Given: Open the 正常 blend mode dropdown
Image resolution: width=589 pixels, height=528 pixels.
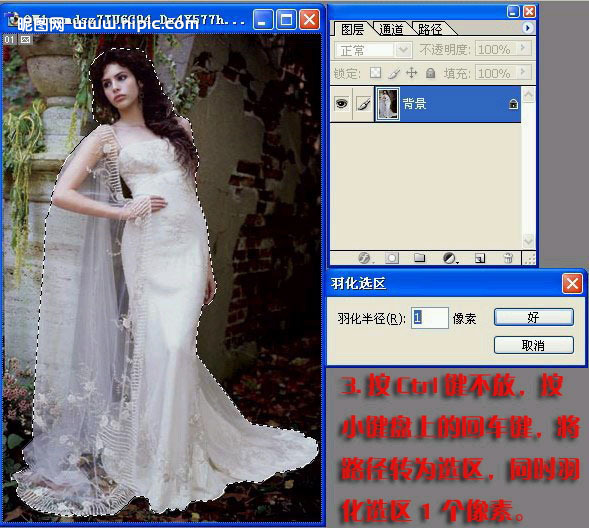Looking at the screenshot, I should pos(372,50).
